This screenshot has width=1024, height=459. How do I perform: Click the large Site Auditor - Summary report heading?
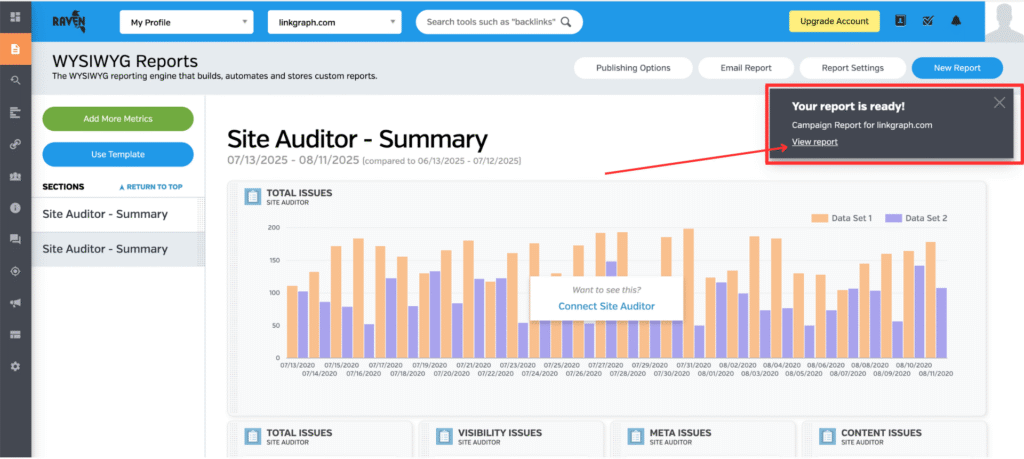tap(357, 139)
